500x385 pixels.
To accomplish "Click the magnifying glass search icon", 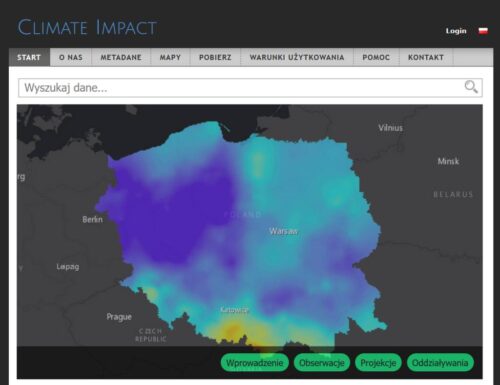I will click(x=471, y=87).
